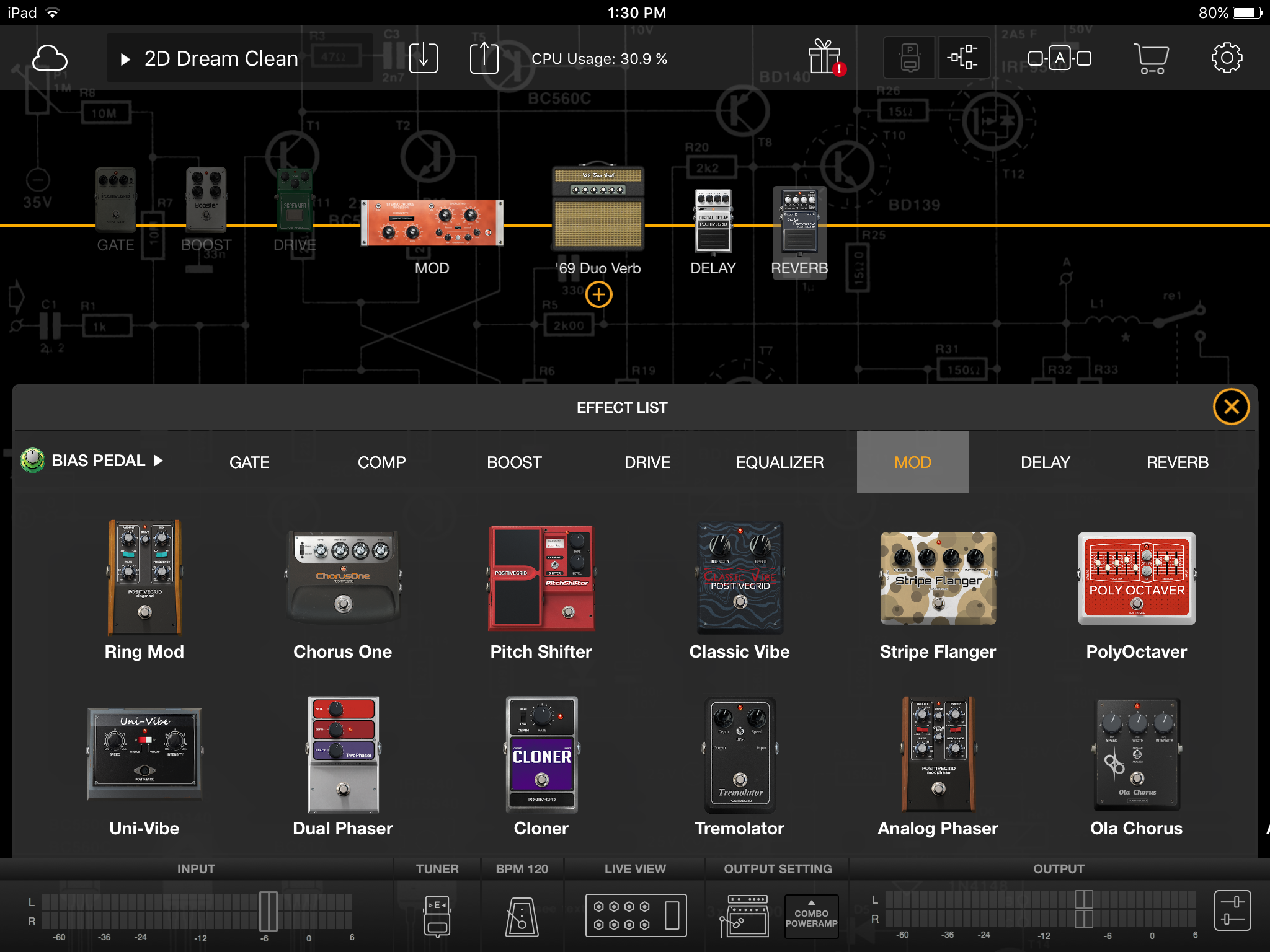The width and height of the screenshot is (1270, 952).
Task: Open the metronome BPM icon
Action: click(522, 915)
